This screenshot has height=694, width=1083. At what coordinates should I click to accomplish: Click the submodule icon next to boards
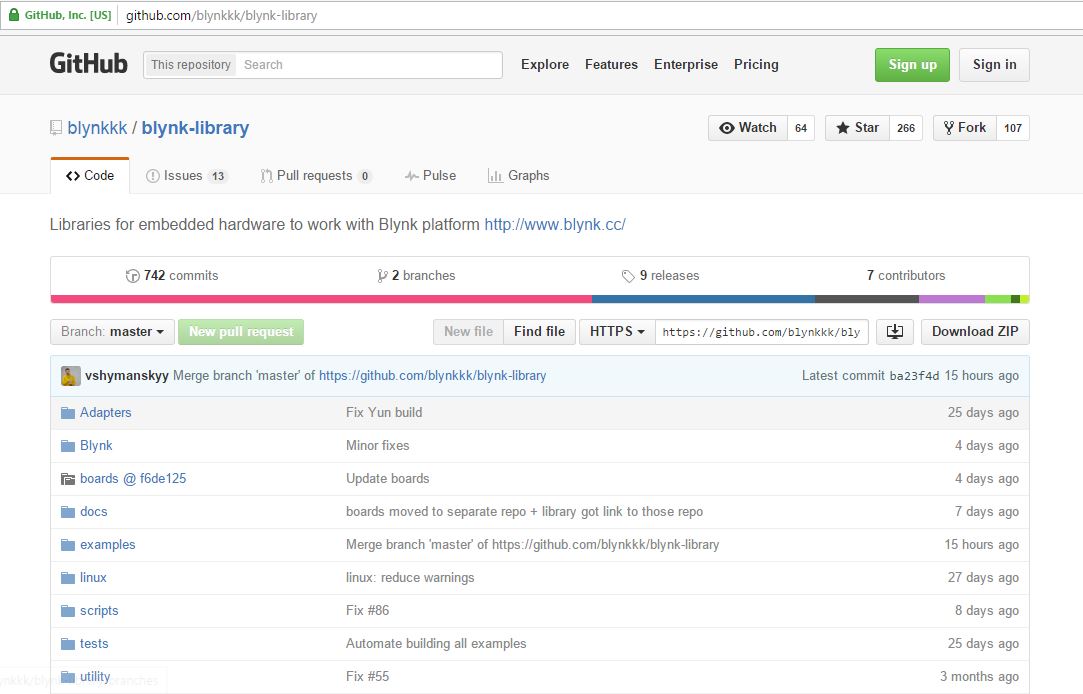[x=68, y=478]
